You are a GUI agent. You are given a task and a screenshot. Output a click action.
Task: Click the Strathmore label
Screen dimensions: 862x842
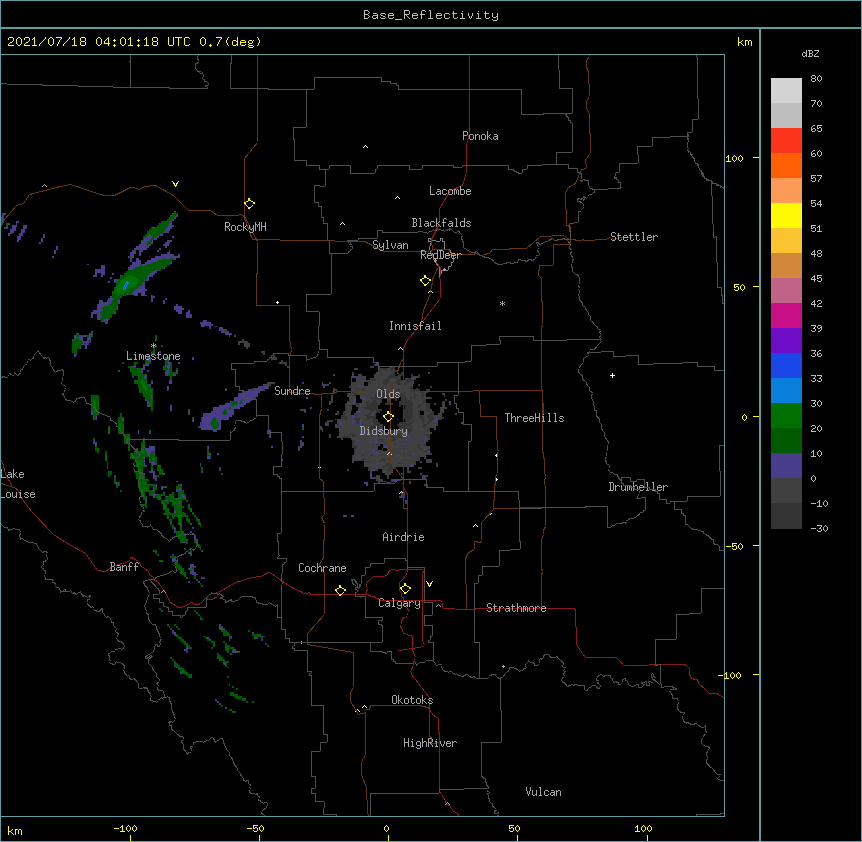[x=516, y=608]
